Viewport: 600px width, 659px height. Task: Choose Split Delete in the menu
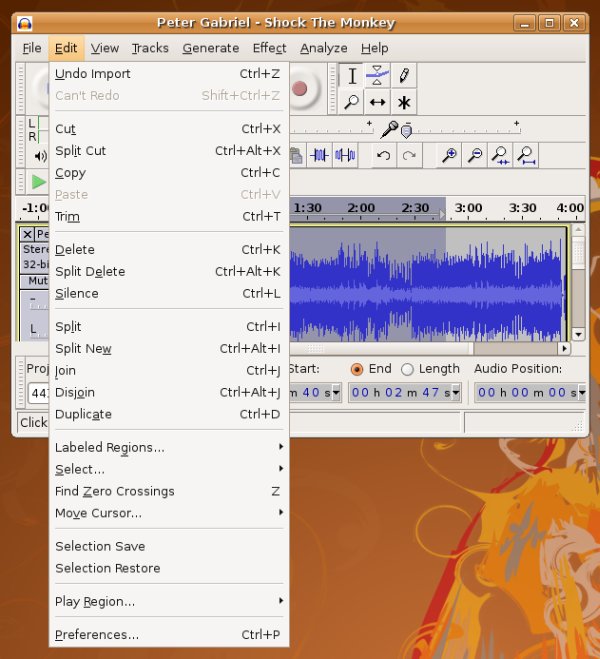pyautogui.click(x=168, y=271)
